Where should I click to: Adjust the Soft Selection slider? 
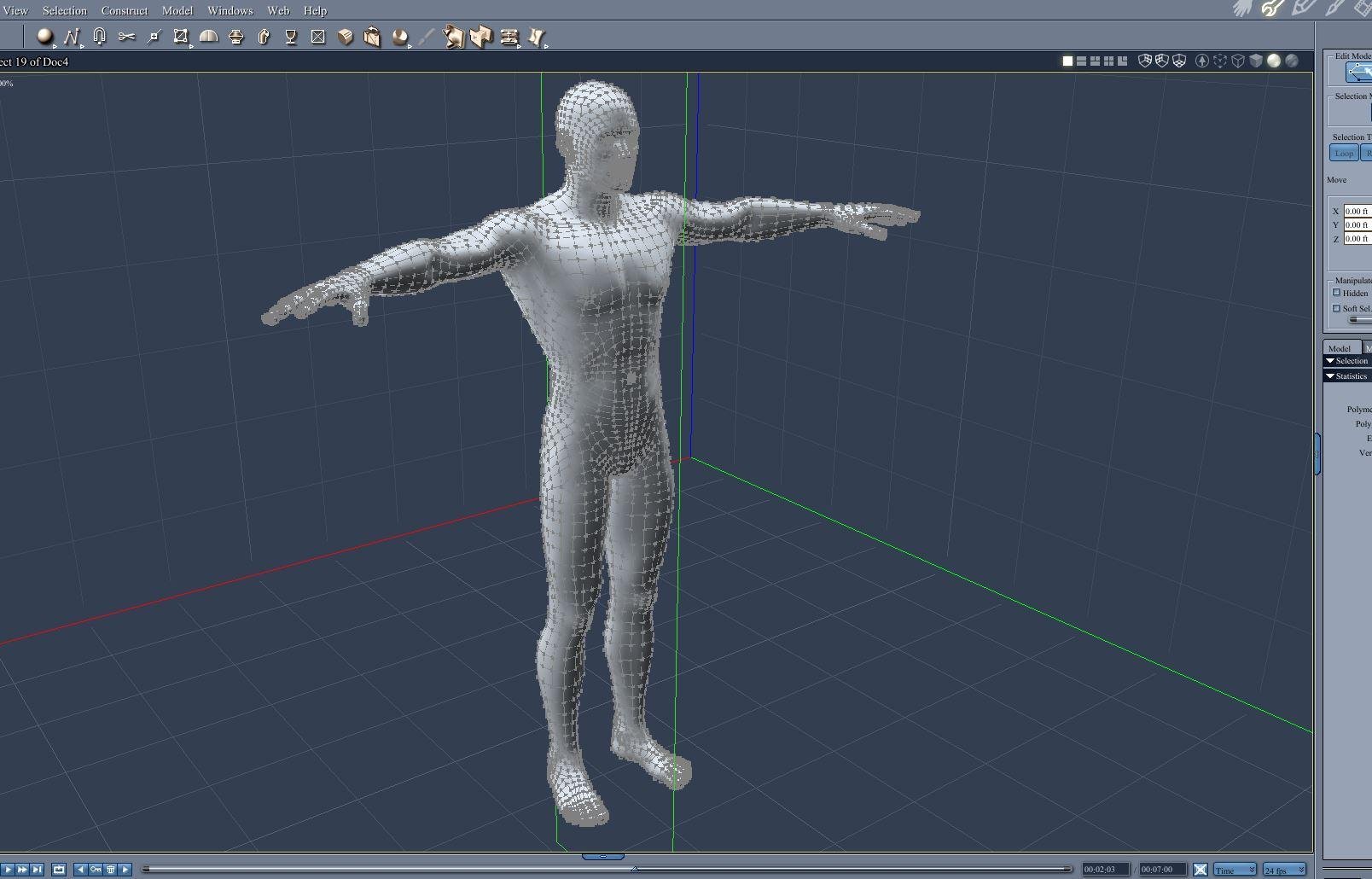coord(1360,320)
